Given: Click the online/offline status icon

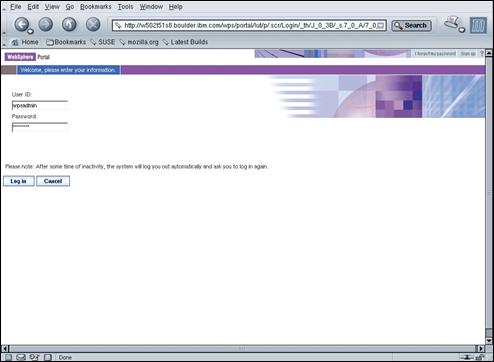Looking at the screenshot, I should click(x=468, y=358).
